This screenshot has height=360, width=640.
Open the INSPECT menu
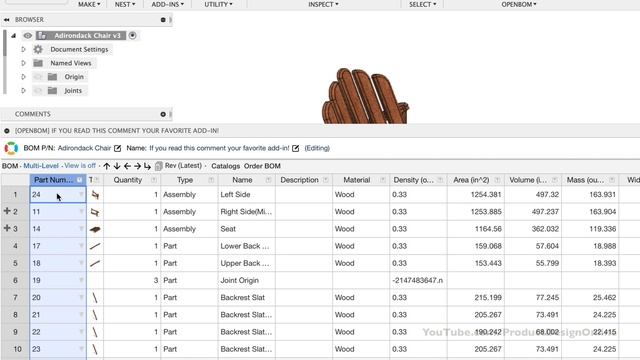tap(323, 4)
